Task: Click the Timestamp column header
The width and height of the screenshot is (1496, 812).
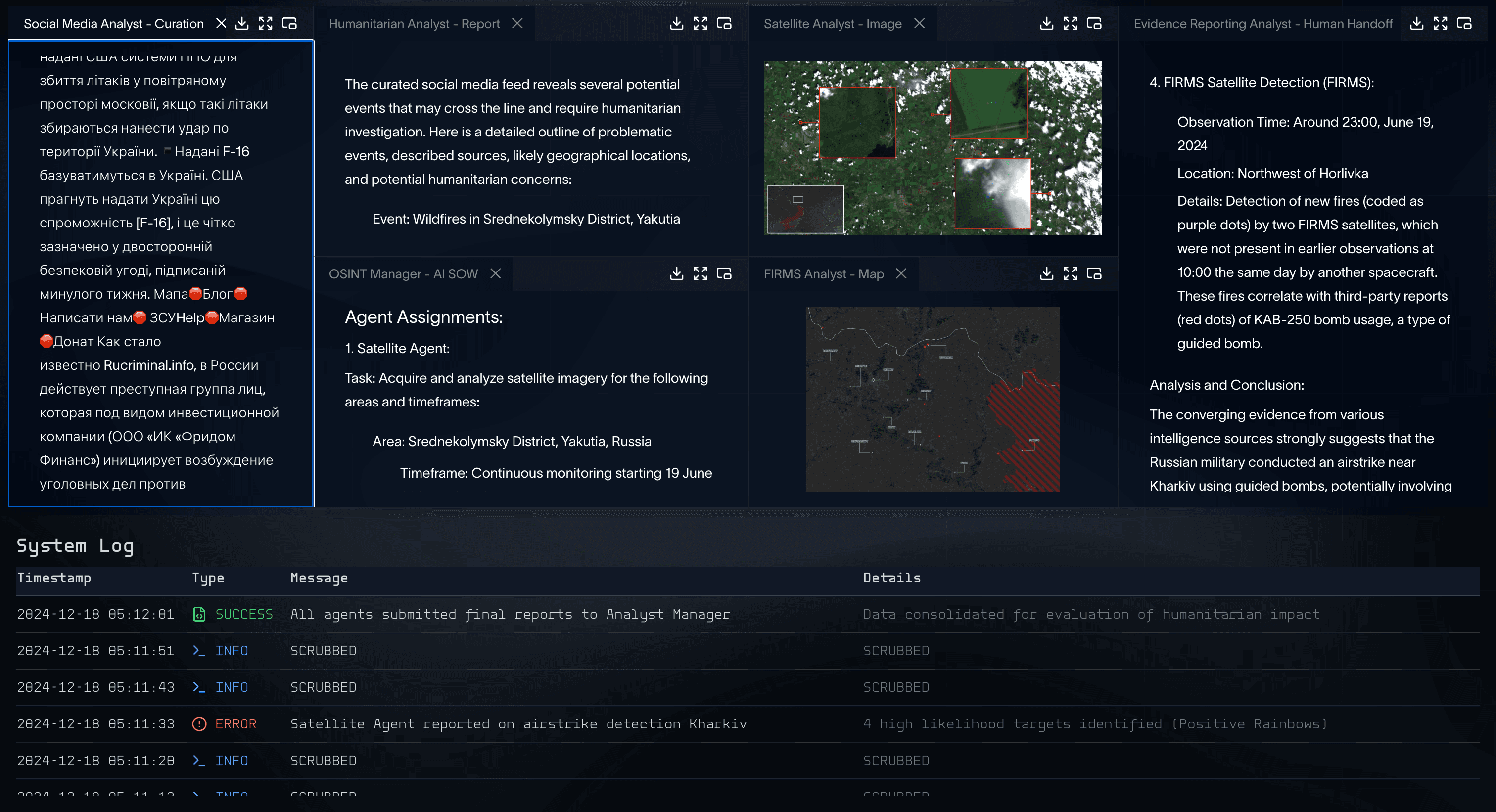Action: 54,578
